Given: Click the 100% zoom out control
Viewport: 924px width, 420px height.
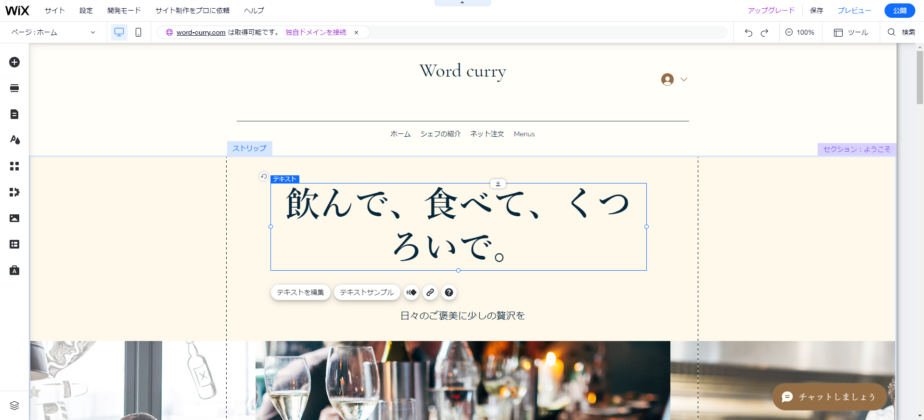Looking at the screenshot, I should pos(800,33).
